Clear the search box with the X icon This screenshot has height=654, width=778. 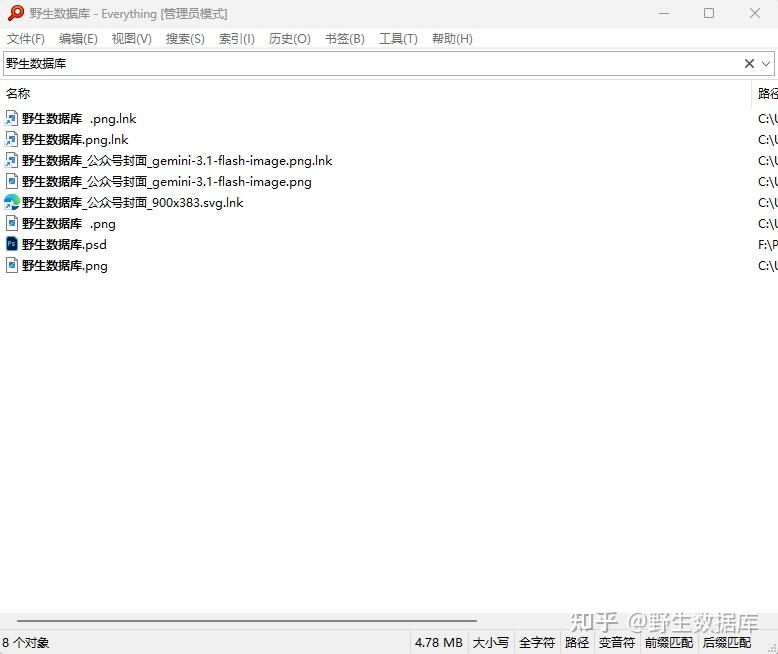click(x=749, y=64)
